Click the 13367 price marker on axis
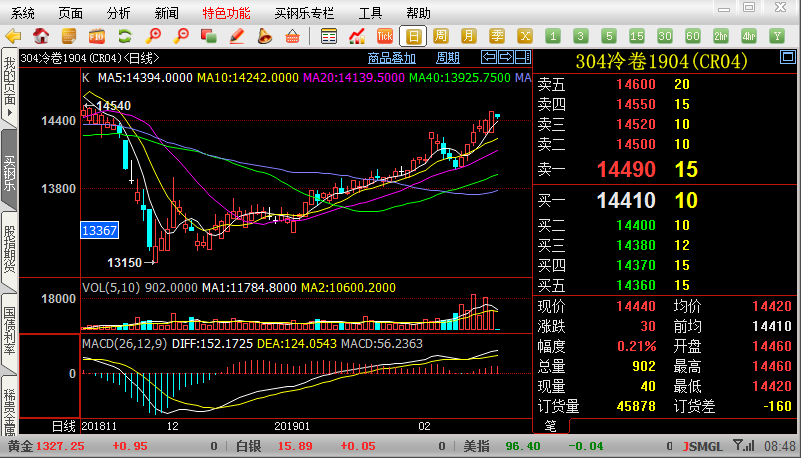The width and height of the screenshot is (801, 458). [x=100, y=231]
